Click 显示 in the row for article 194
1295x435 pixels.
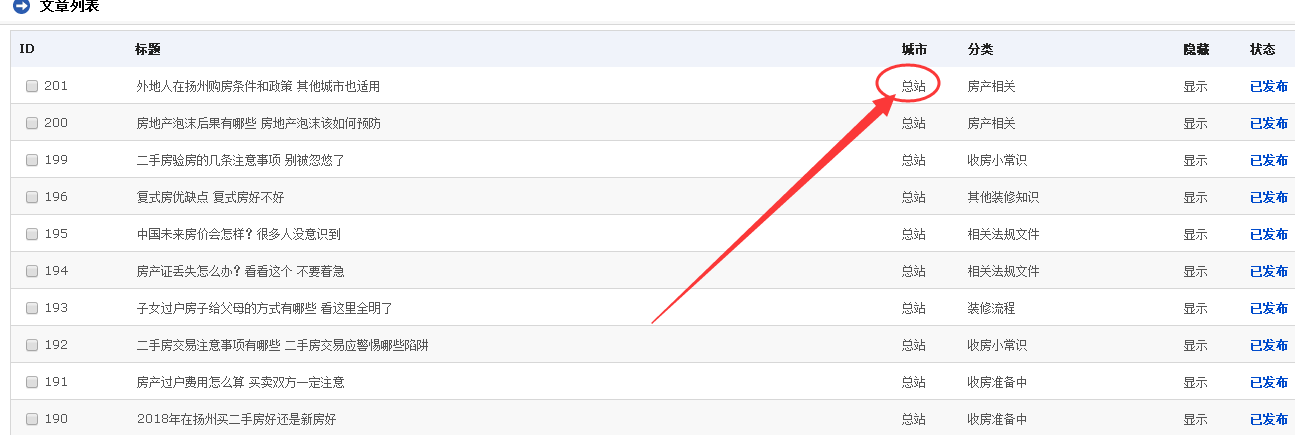coord(1195,271)
